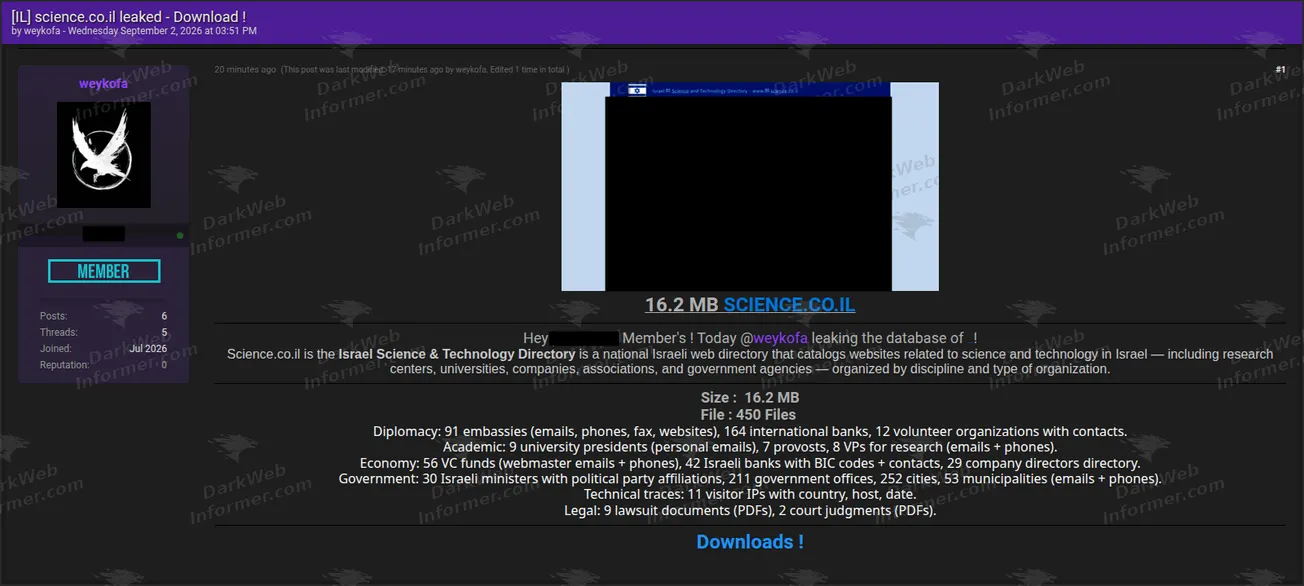Open post permalink #1
This screenshot has width=1304, height=586.
pos(1280,70)
